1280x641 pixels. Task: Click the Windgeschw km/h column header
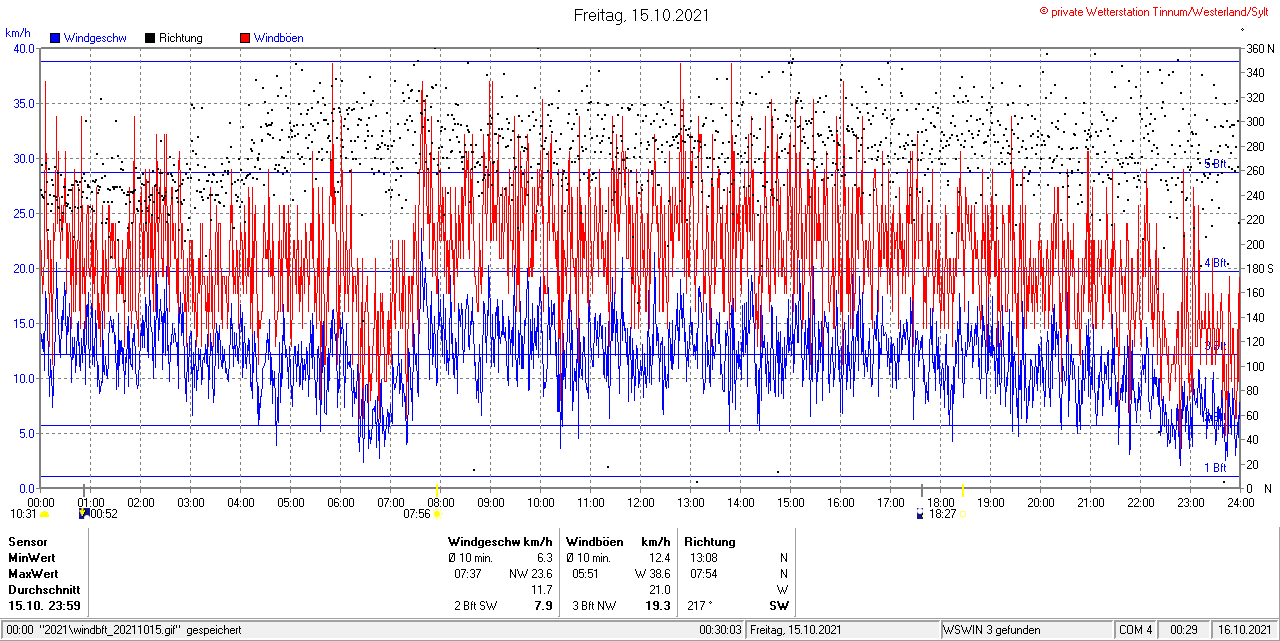tap(500, 541)
